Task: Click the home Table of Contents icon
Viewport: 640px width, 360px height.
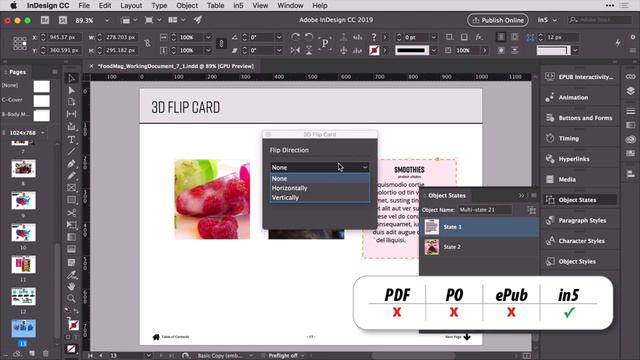Action: tap(156, 337)
